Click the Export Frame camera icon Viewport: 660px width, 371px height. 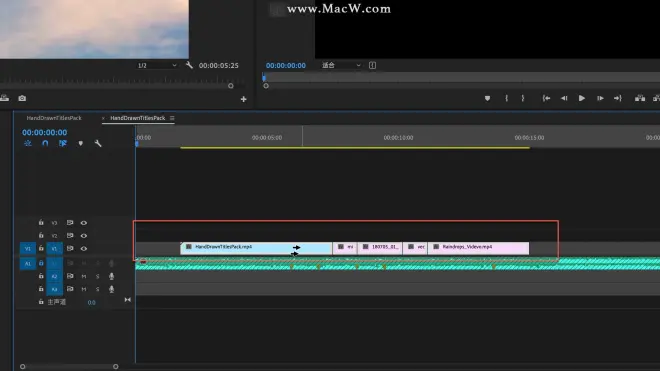point(22,98)
